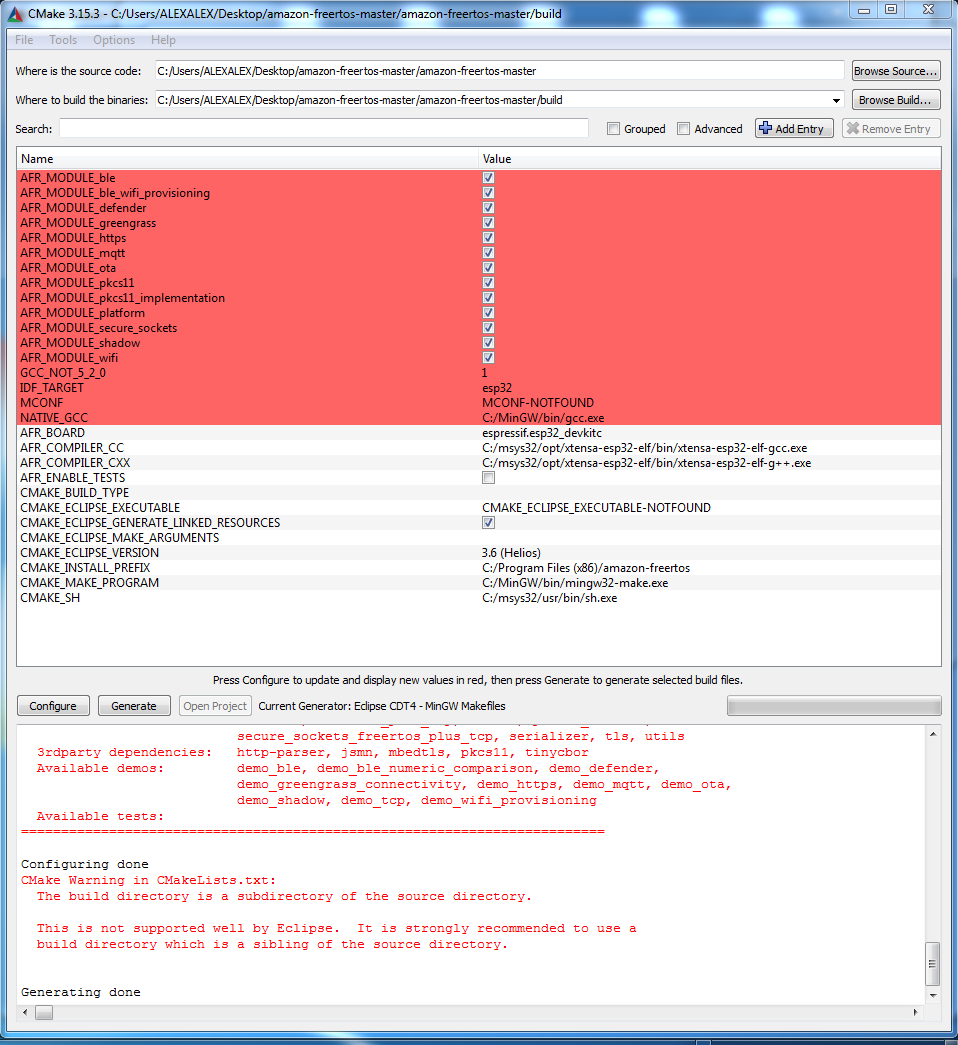This screenshot has height=1045, width=958.
Task: Click the Name column header
Action: point(247,159)
